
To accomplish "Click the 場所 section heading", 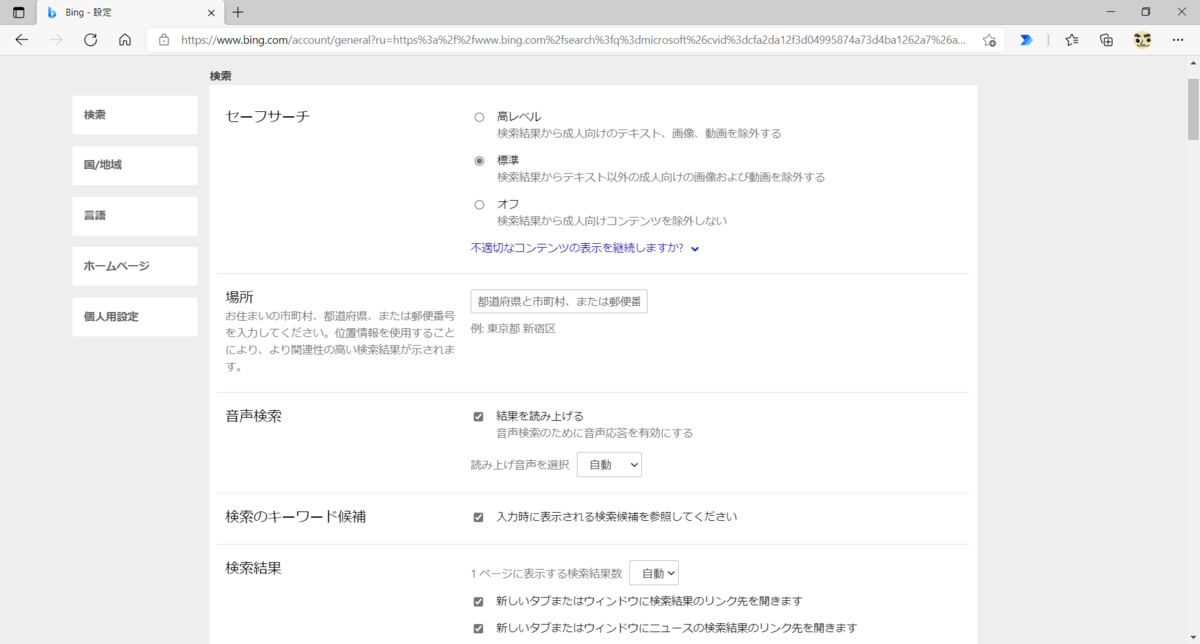I will point(240,297).
